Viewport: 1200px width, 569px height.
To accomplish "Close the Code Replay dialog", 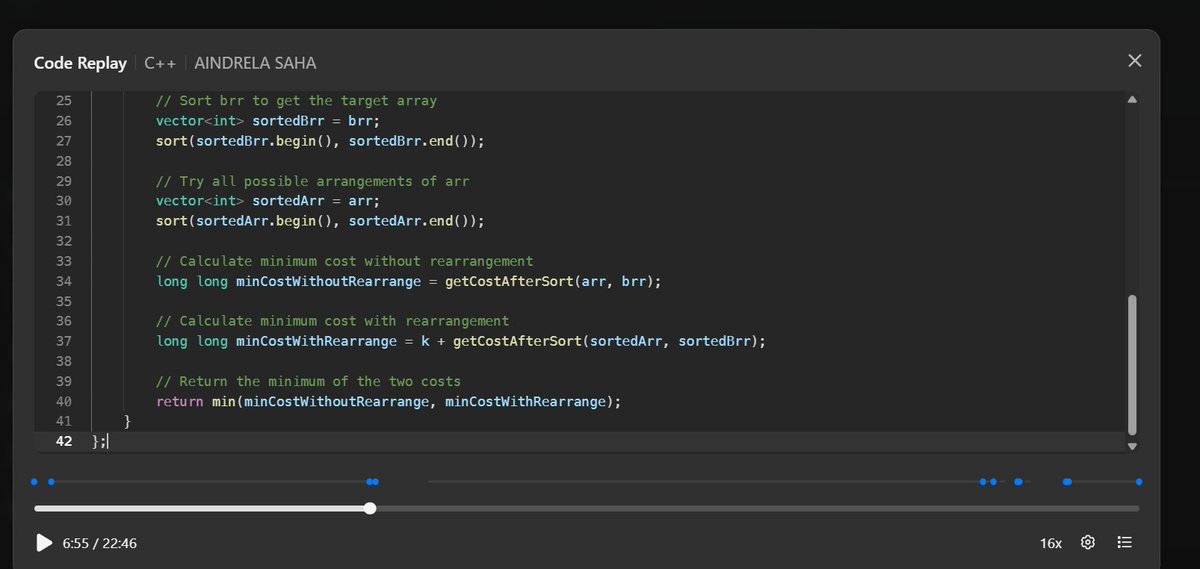I will pos(1134,61).
